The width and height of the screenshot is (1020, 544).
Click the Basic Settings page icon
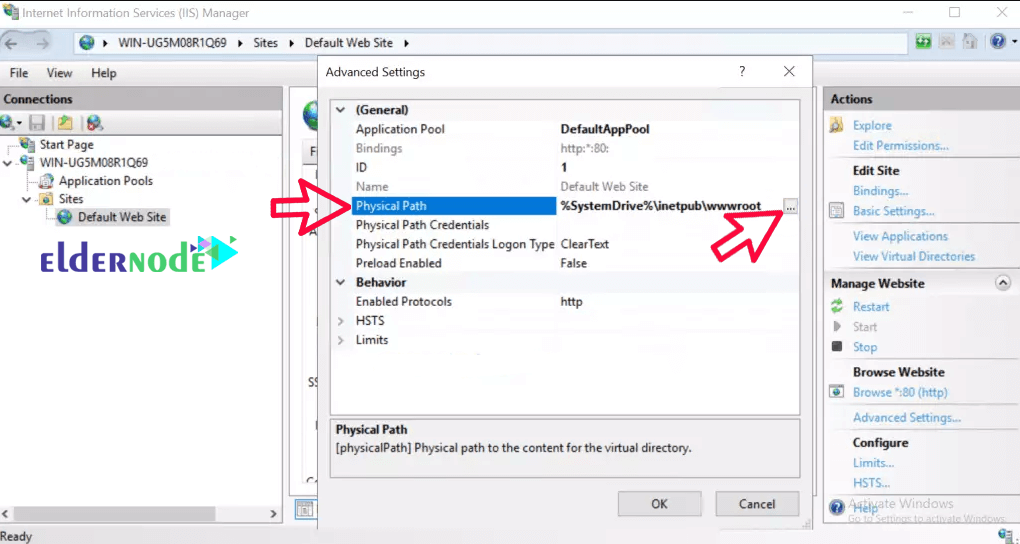coord(837,211)
